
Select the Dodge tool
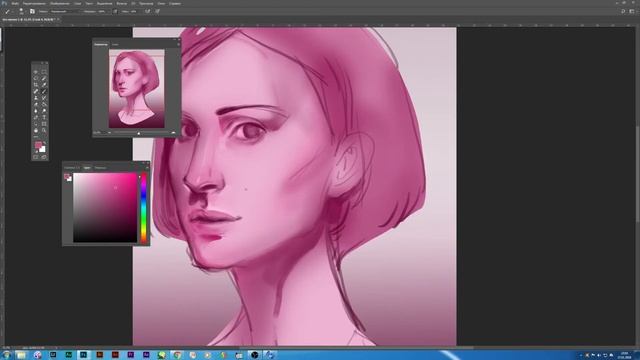point(44,111)
